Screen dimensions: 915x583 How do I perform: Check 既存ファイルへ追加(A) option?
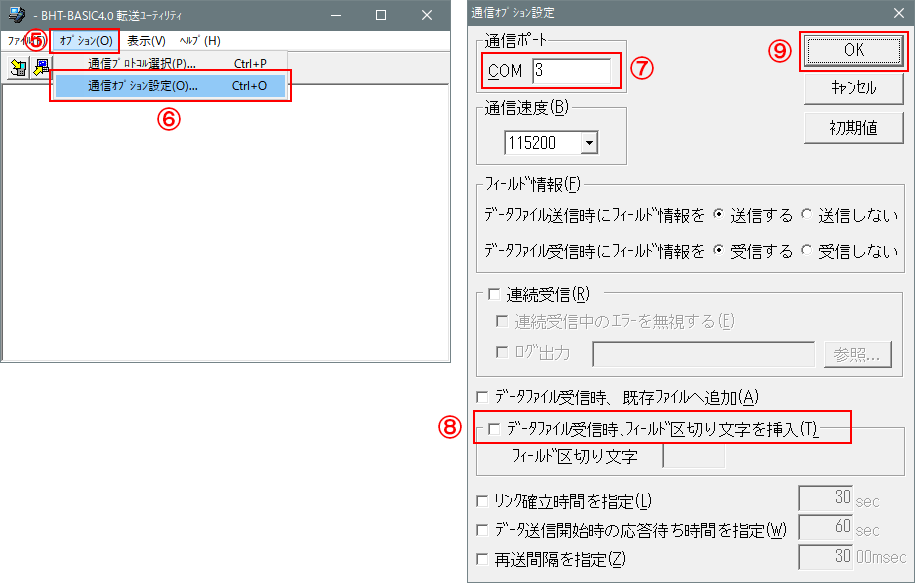tap(484, 396)
